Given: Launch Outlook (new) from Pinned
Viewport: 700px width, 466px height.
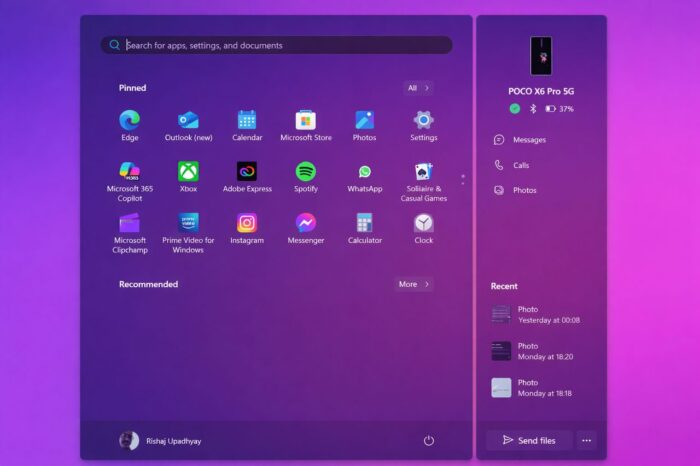Looking at the screenshot, I should coord(188,125).
